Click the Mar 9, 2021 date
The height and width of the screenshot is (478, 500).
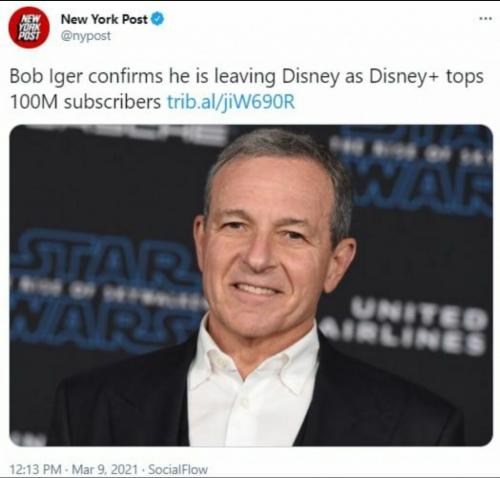click(x=105, y=469)
